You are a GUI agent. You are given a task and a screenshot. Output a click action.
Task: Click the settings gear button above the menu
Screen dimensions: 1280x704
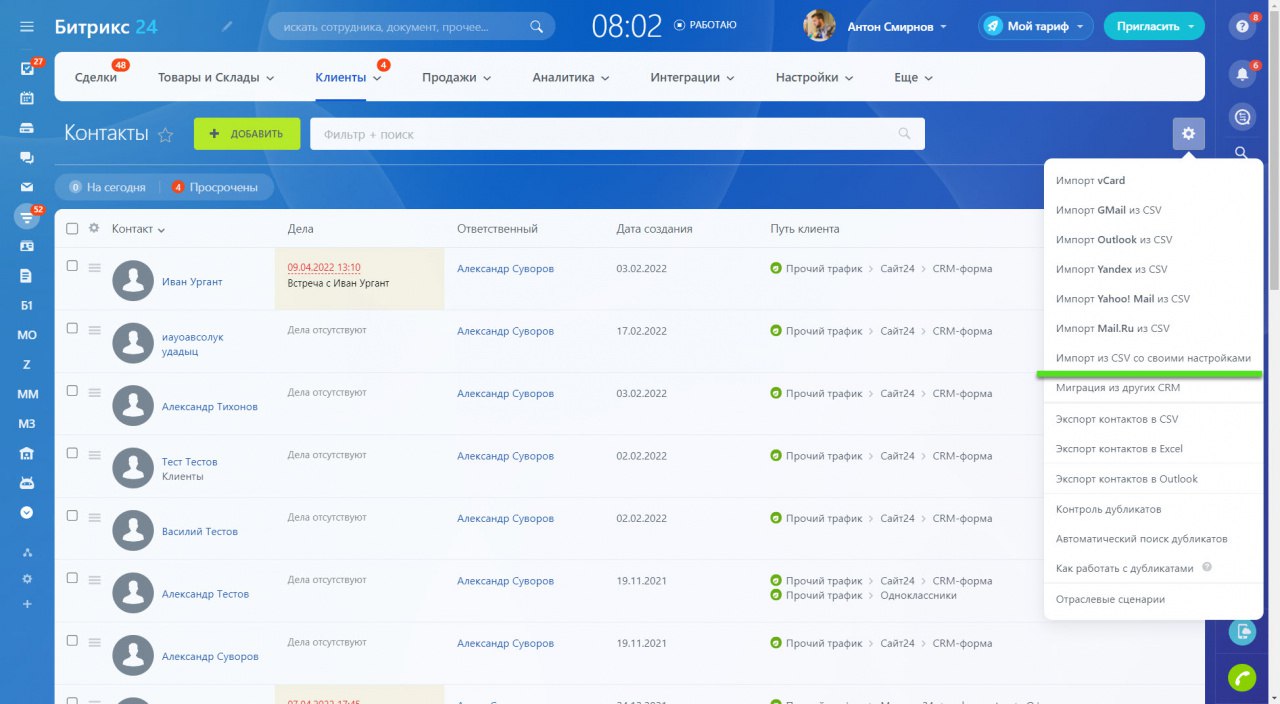[1188, 134]
